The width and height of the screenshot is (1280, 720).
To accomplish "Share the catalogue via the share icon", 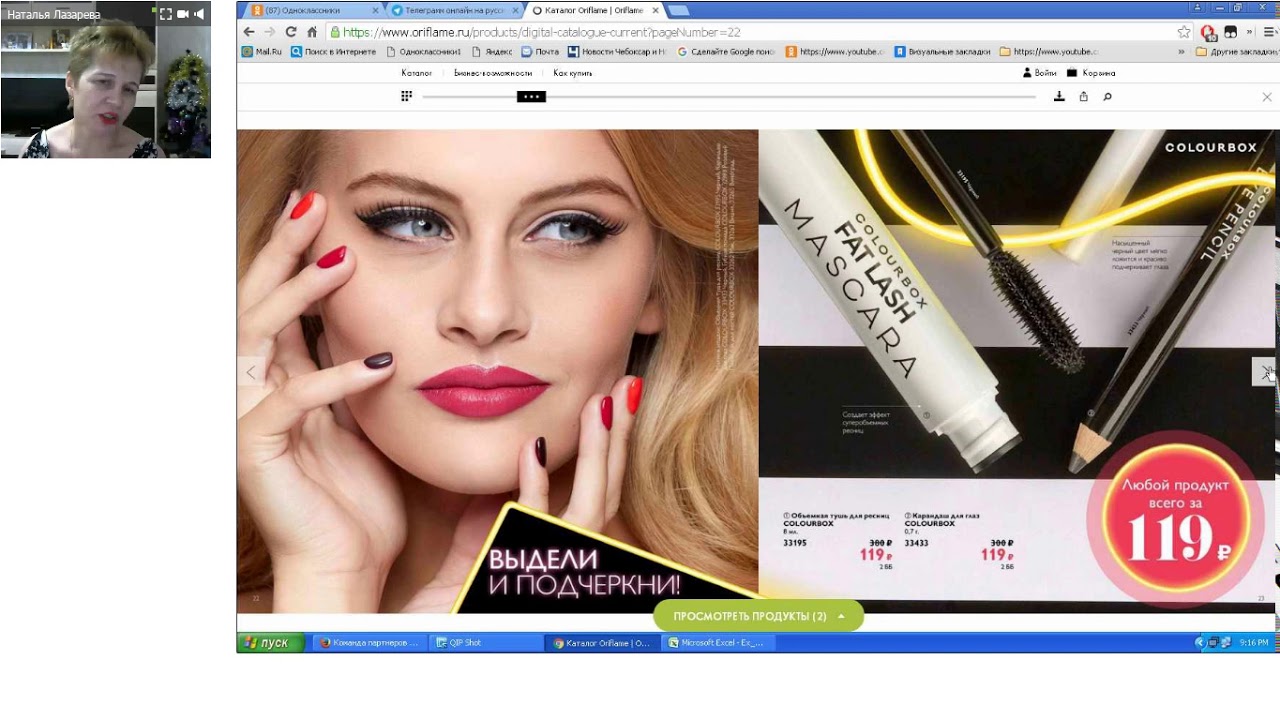I will point(1083,97).
